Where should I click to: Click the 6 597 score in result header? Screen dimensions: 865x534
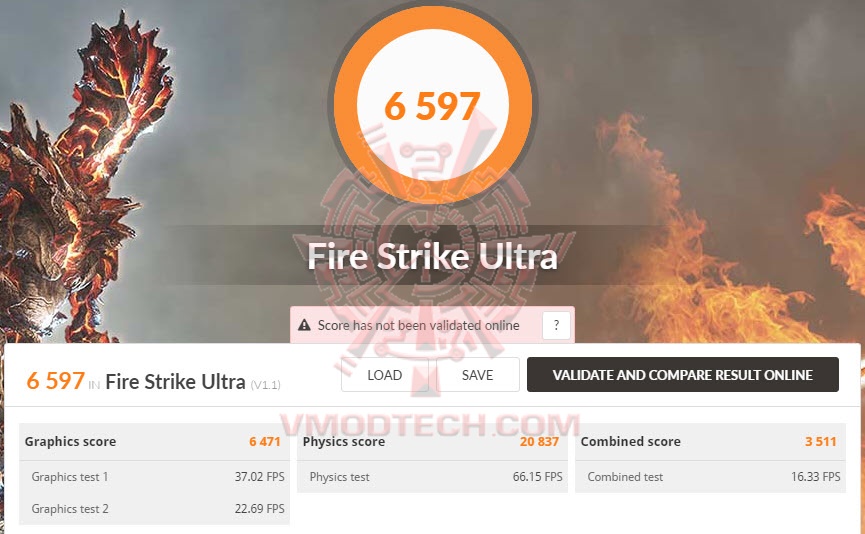point(55,381)
